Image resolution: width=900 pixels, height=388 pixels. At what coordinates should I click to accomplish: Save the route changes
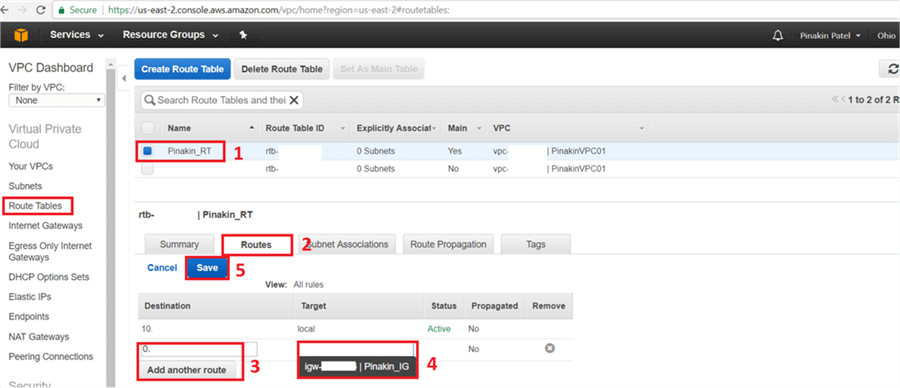pos(207,267)
